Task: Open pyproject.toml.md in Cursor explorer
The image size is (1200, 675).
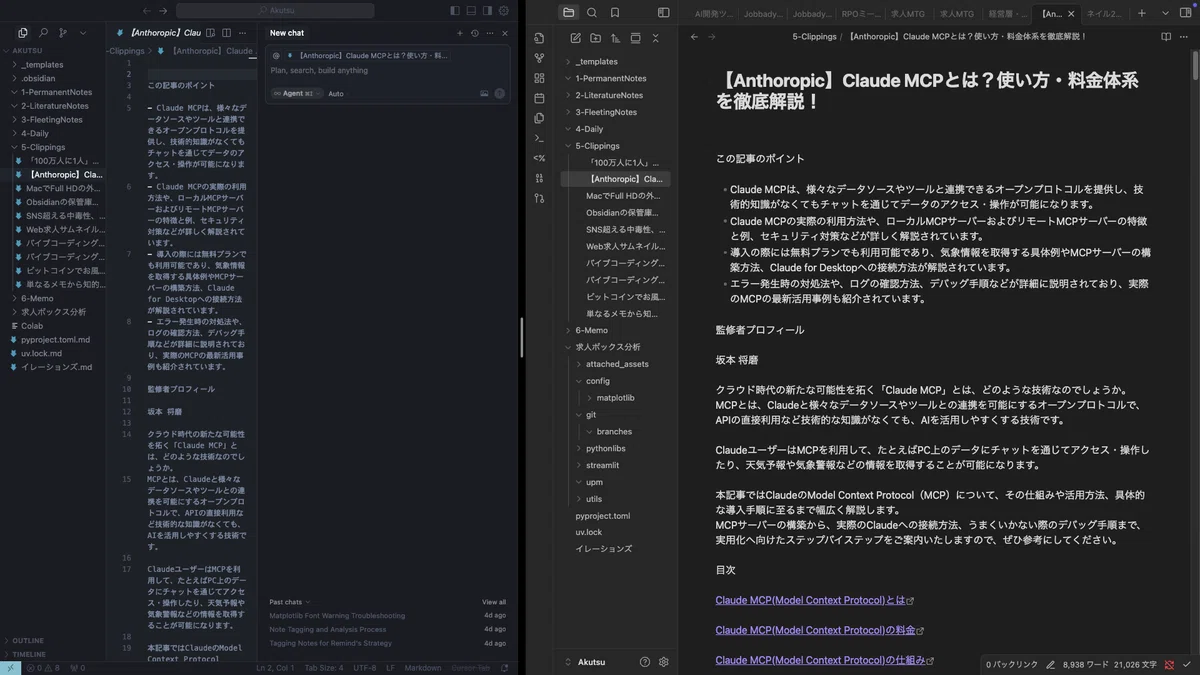Action: (x=55, y=340)
